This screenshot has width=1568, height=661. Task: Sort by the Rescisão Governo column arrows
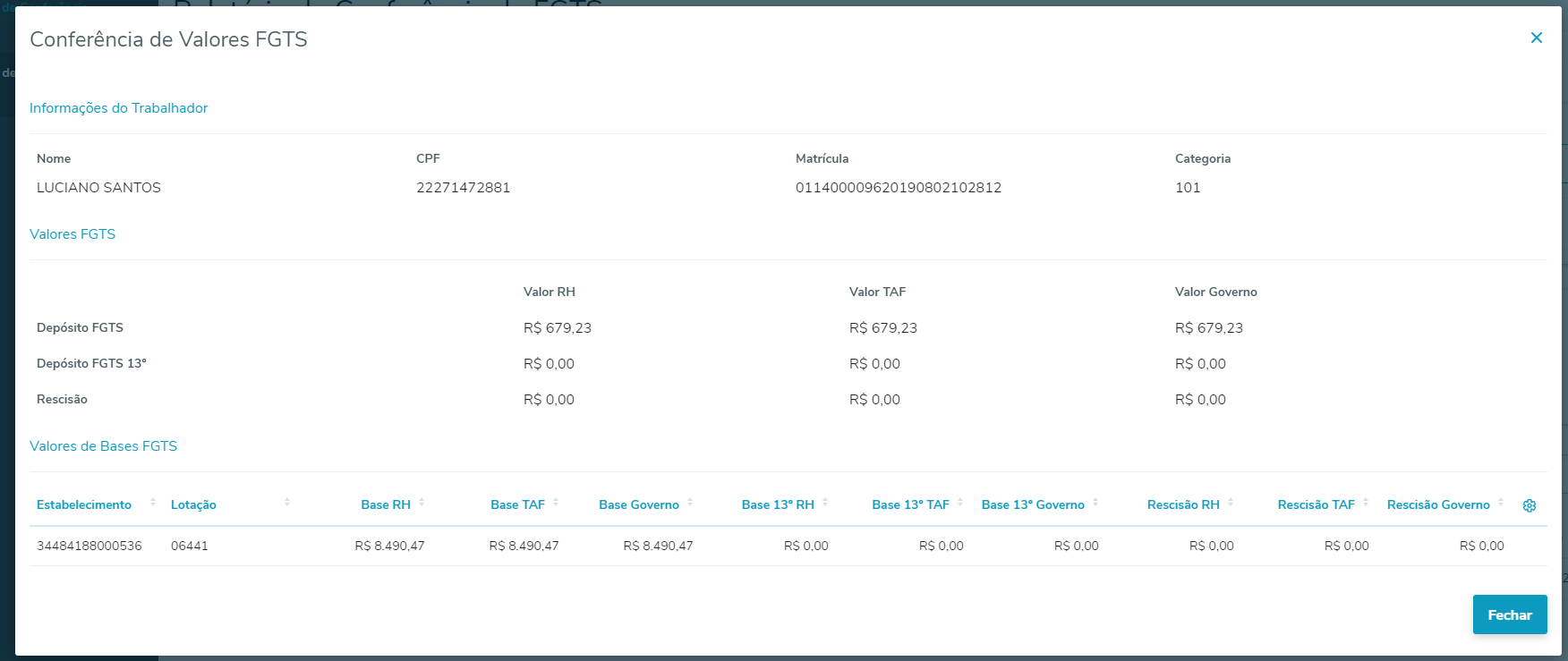1501,503
